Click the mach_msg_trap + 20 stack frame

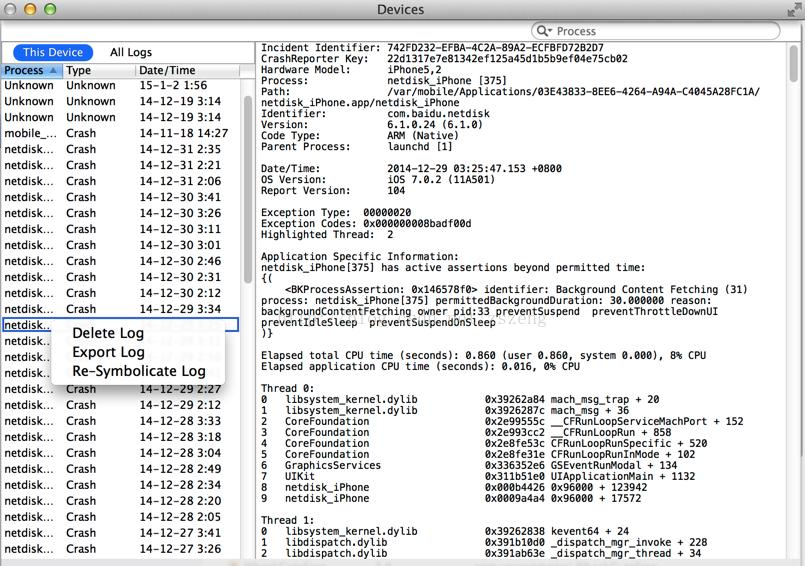(460, 399)
